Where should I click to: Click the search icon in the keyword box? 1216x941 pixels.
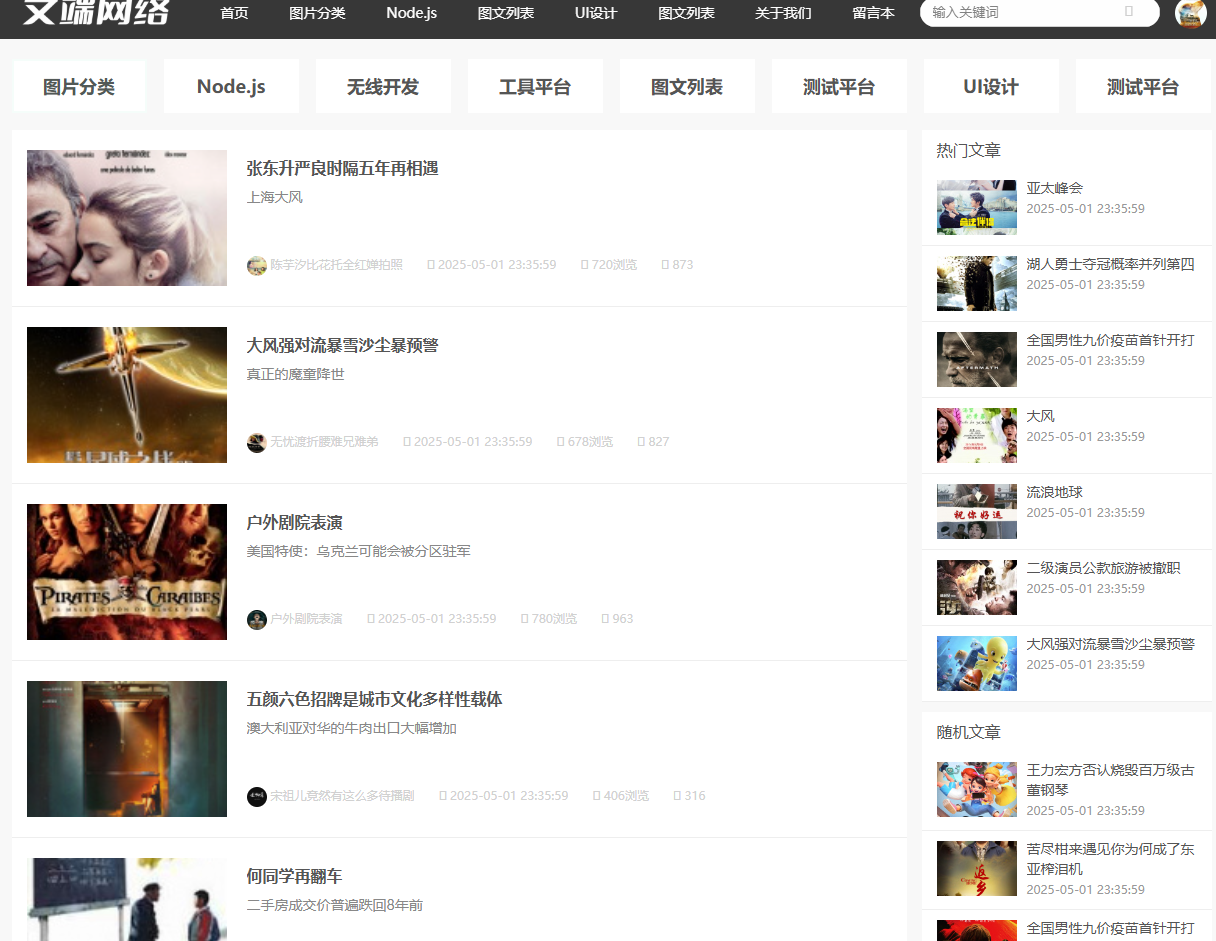(x=1129, y=12)
